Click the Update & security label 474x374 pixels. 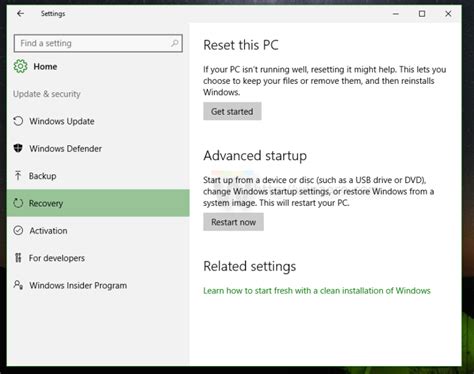coord(47,94)
